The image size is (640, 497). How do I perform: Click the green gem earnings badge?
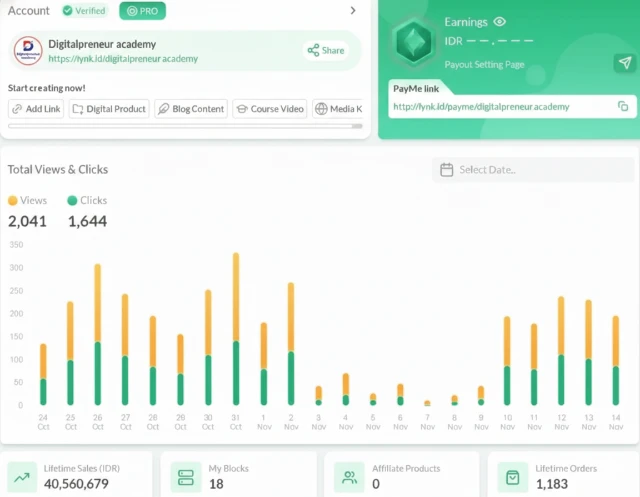(414, 41)
